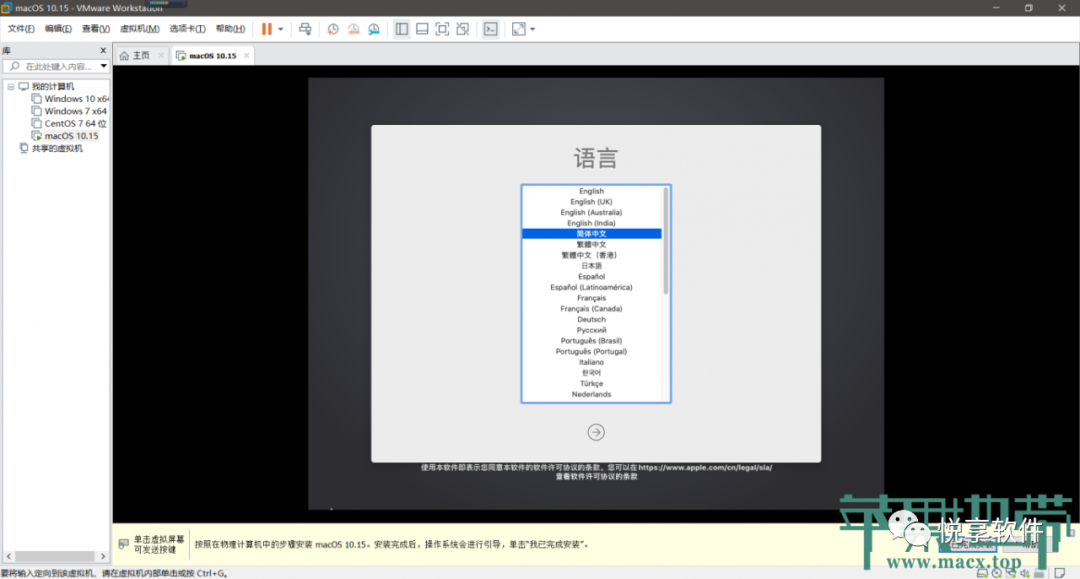
Task: Click right arrow of library horizontal scrollbar
Action: click(103, 556)
